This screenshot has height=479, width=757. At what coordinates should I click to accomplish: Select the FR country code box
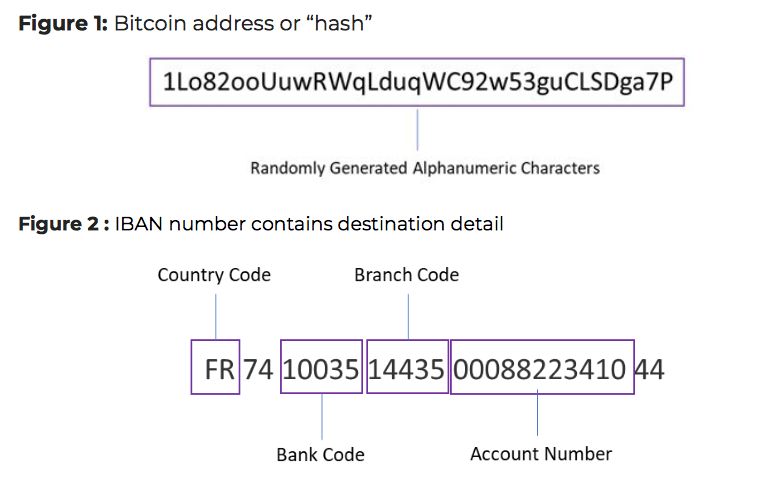click(215, 367)
